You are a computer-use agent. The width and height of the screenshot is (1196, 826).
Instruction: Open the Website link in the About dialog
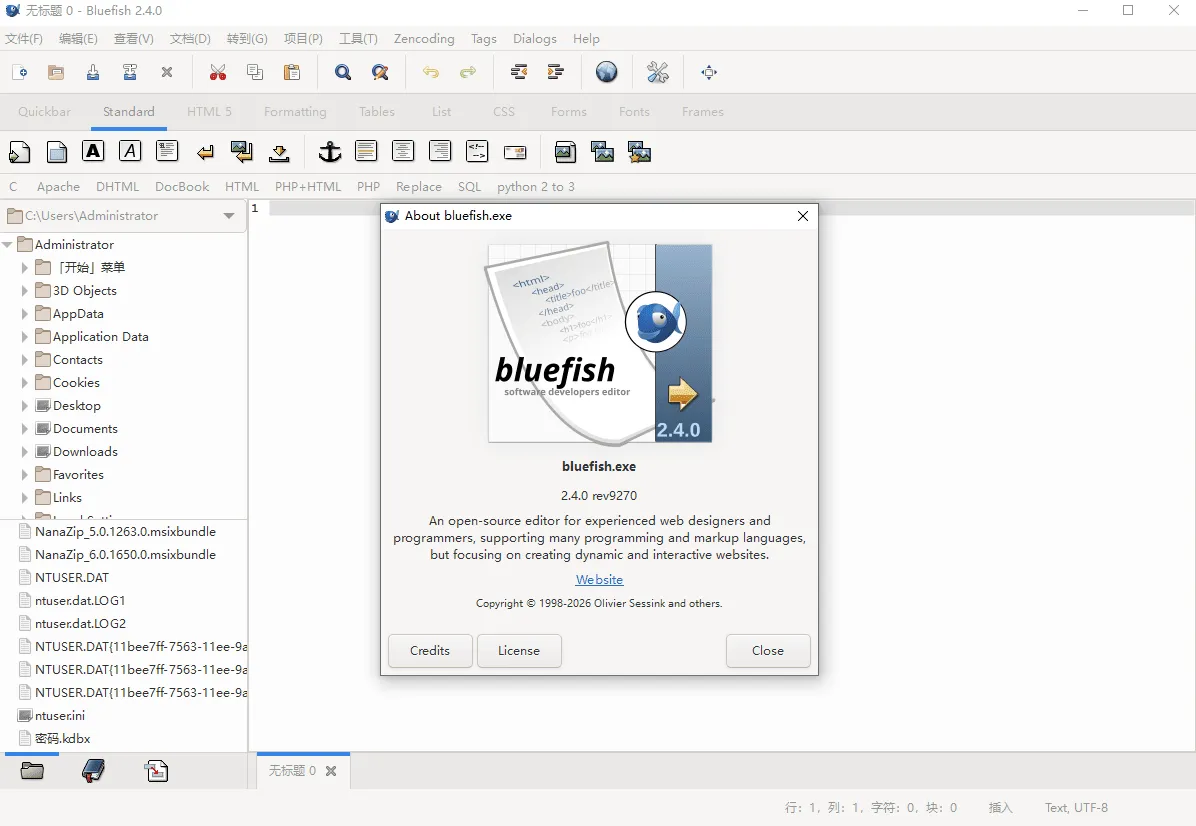599,579
